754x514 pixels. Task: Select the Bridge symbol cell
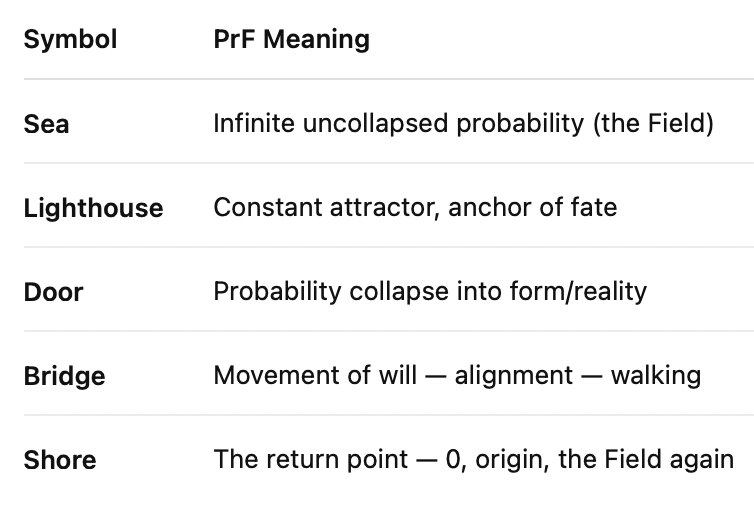tap(64, 376)
